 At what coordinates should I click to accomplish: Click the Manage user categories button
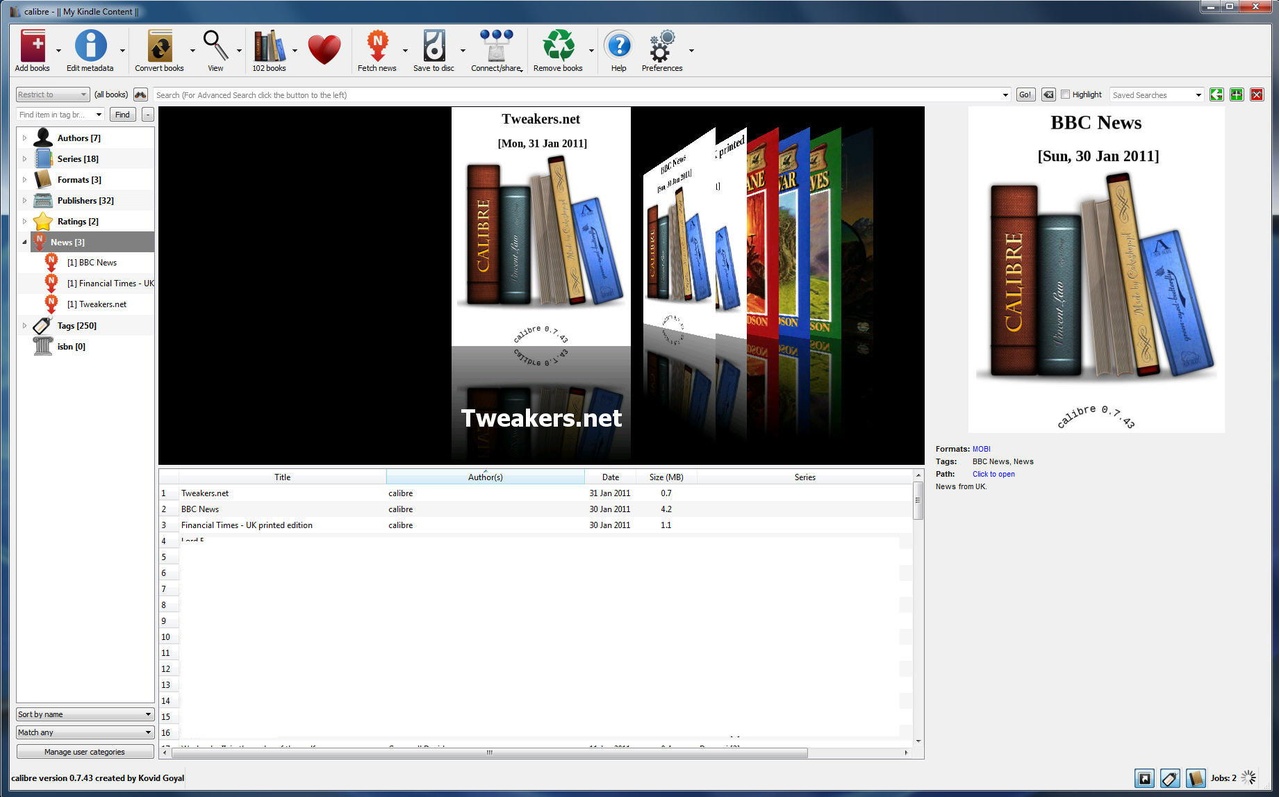click(84, 751)
